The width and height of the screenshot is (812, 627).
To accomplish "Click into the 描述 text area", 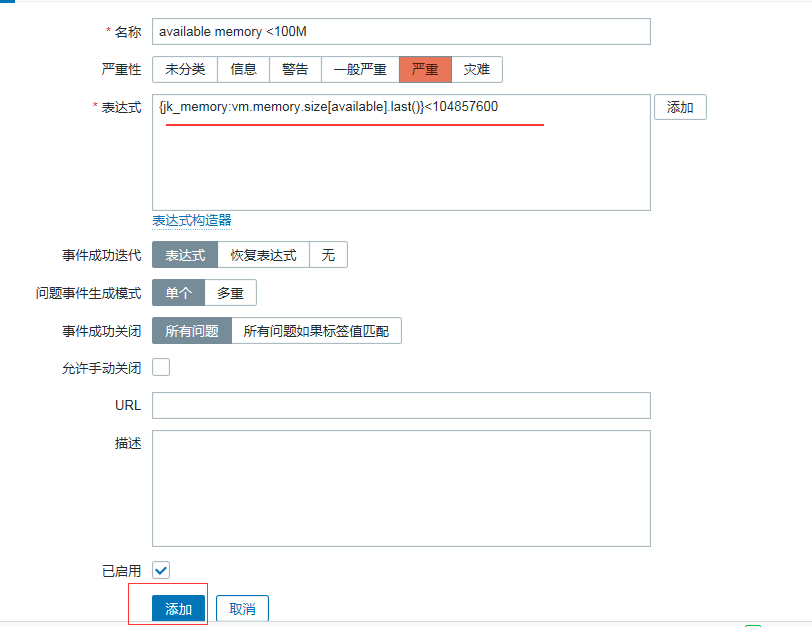I will click(401, 488).
